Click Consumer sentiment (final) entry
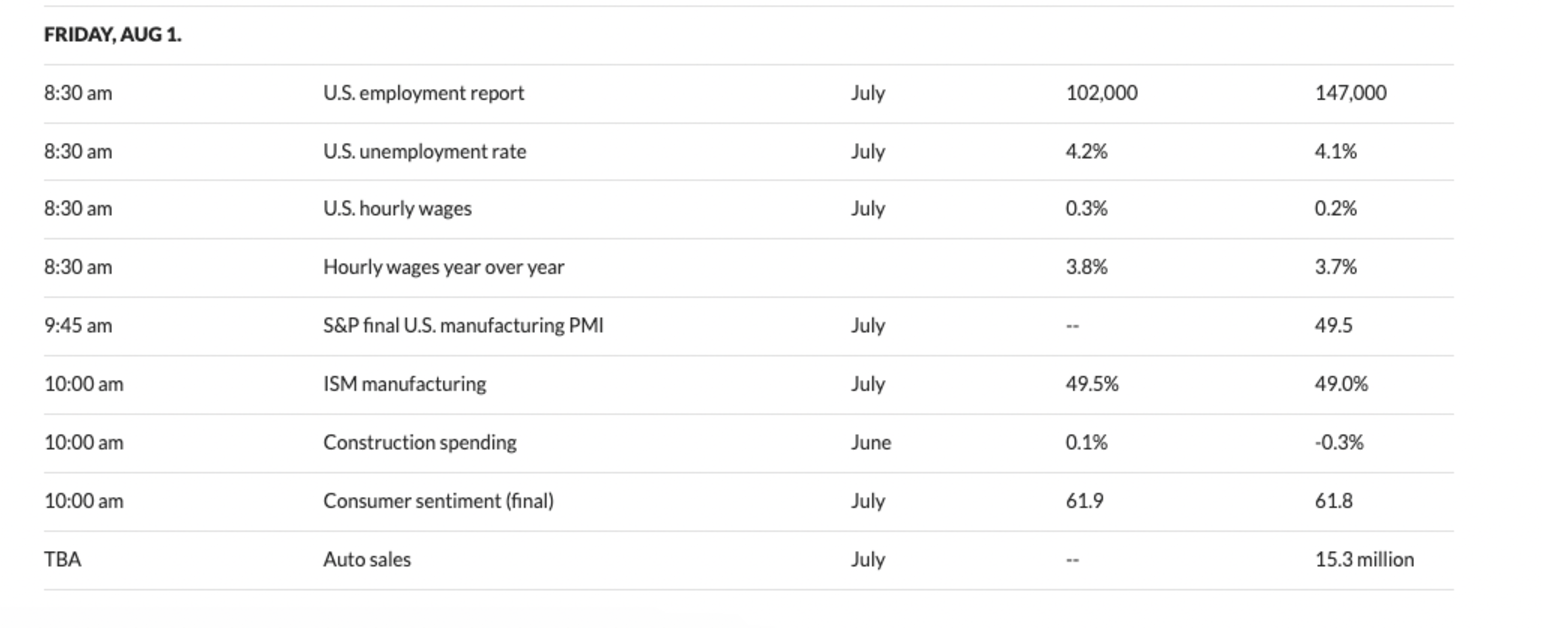This screenshot has width=1542, height=628. 438,501
